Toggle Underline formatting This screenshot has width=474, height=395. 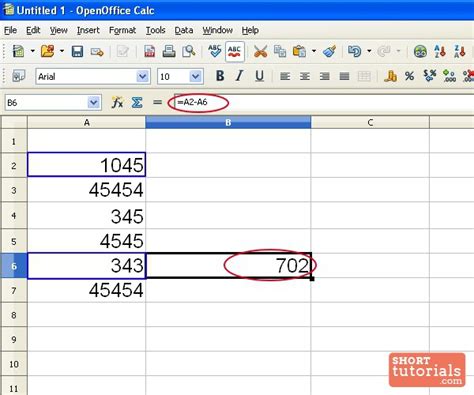click(x=259, y=76)
